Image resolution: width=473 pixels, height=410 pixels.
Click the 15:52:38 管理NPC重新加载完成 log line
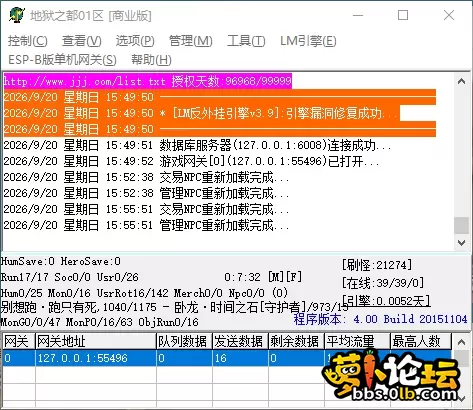pyautogui.click(x=146, y=193)
